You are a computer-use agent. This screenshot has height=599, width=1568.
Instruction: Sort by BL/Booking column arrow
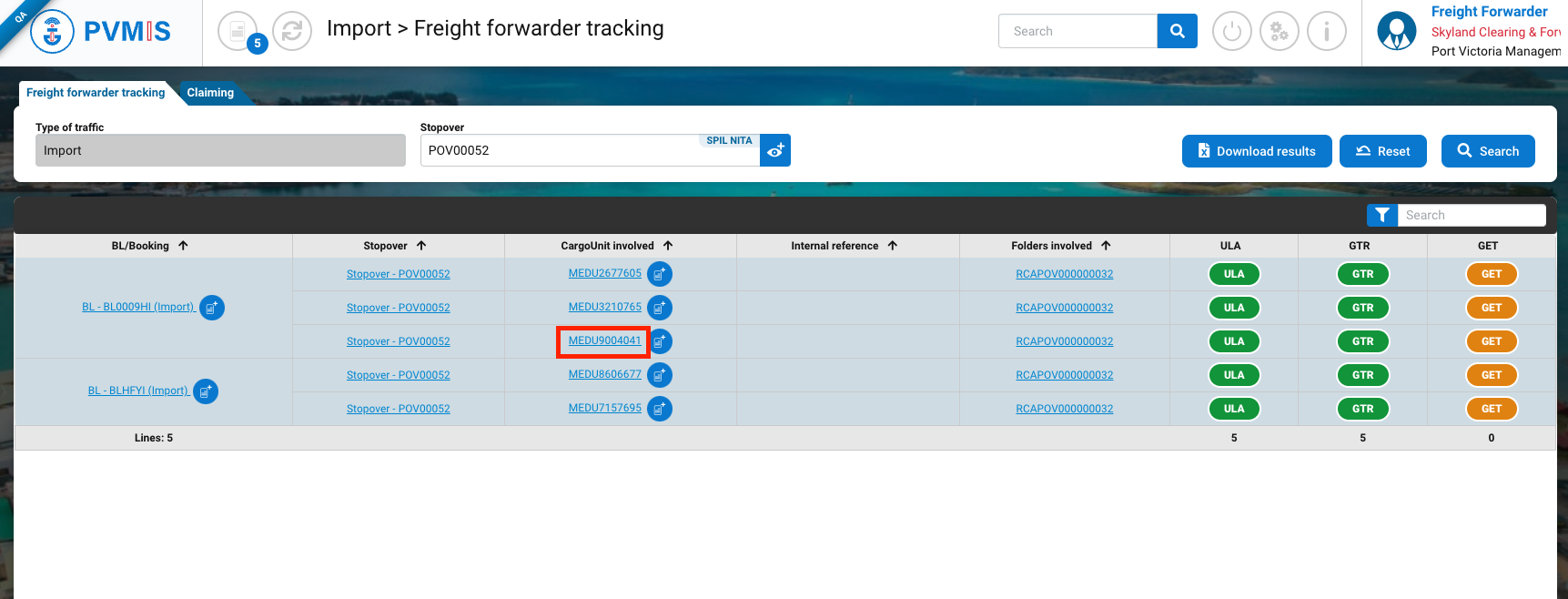pyautogui.click(x=183, y=246)
